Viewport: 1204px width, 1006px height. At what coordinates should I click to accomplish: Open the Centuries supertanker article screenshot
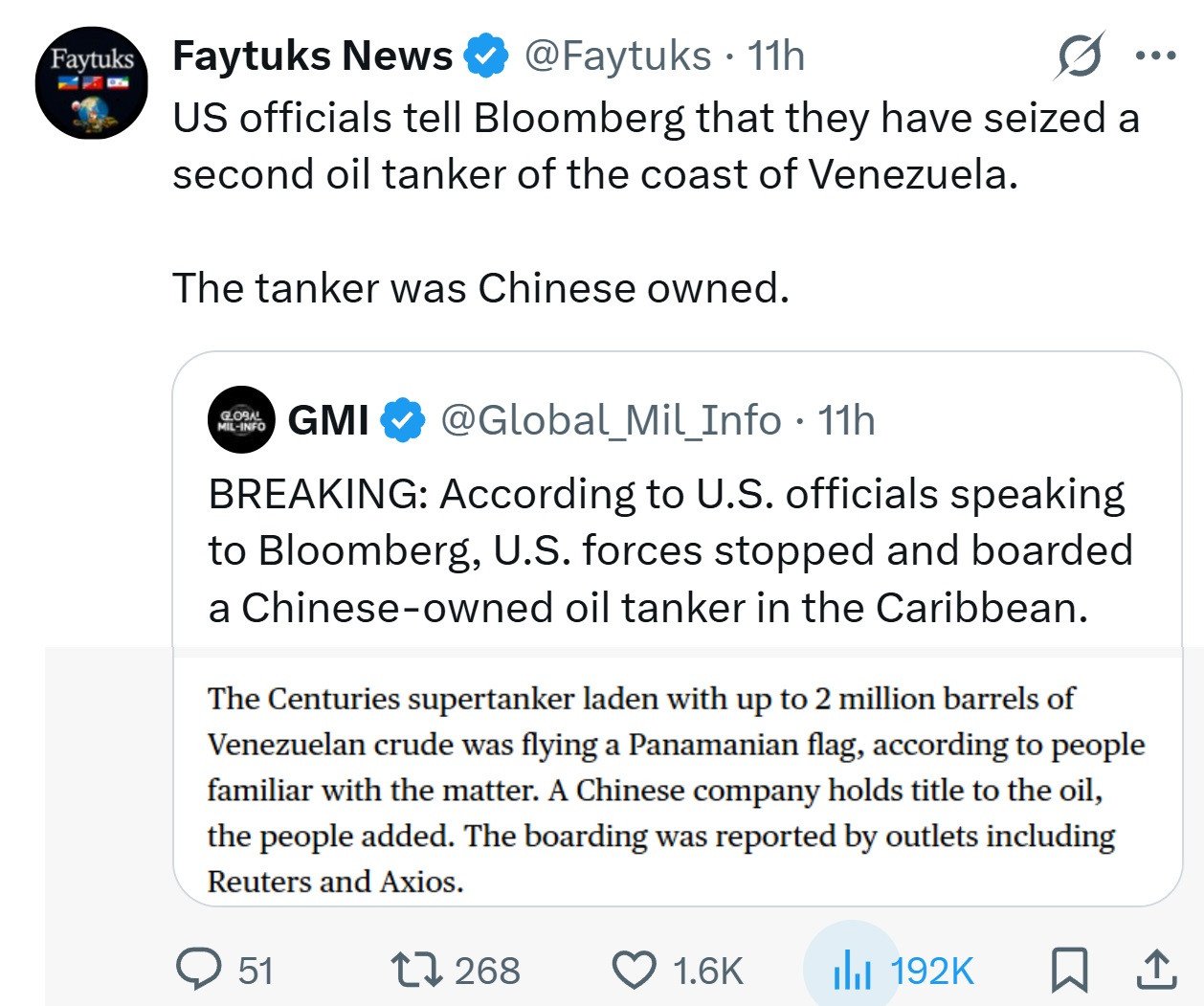click(676, 788)
